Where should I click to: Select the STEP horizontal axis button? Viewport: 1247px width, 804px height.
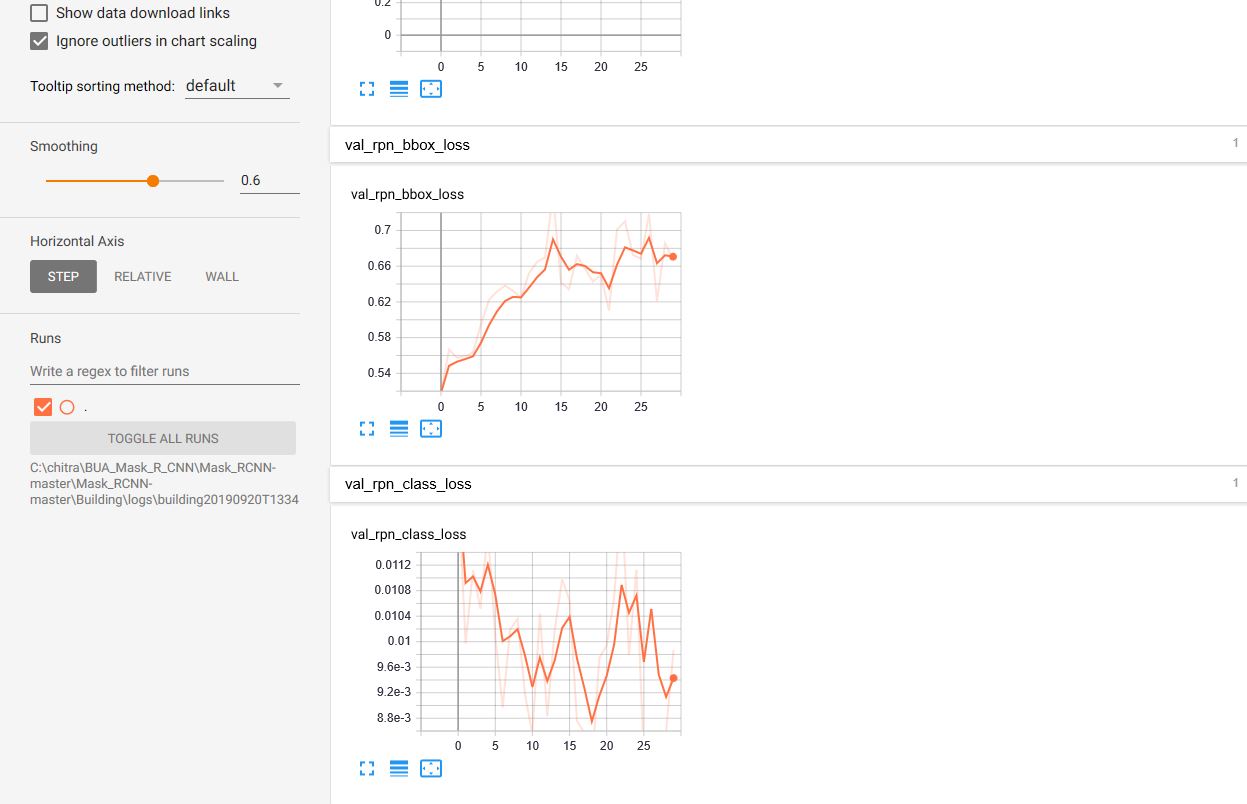pyautogui.click(x=63, y=277)
